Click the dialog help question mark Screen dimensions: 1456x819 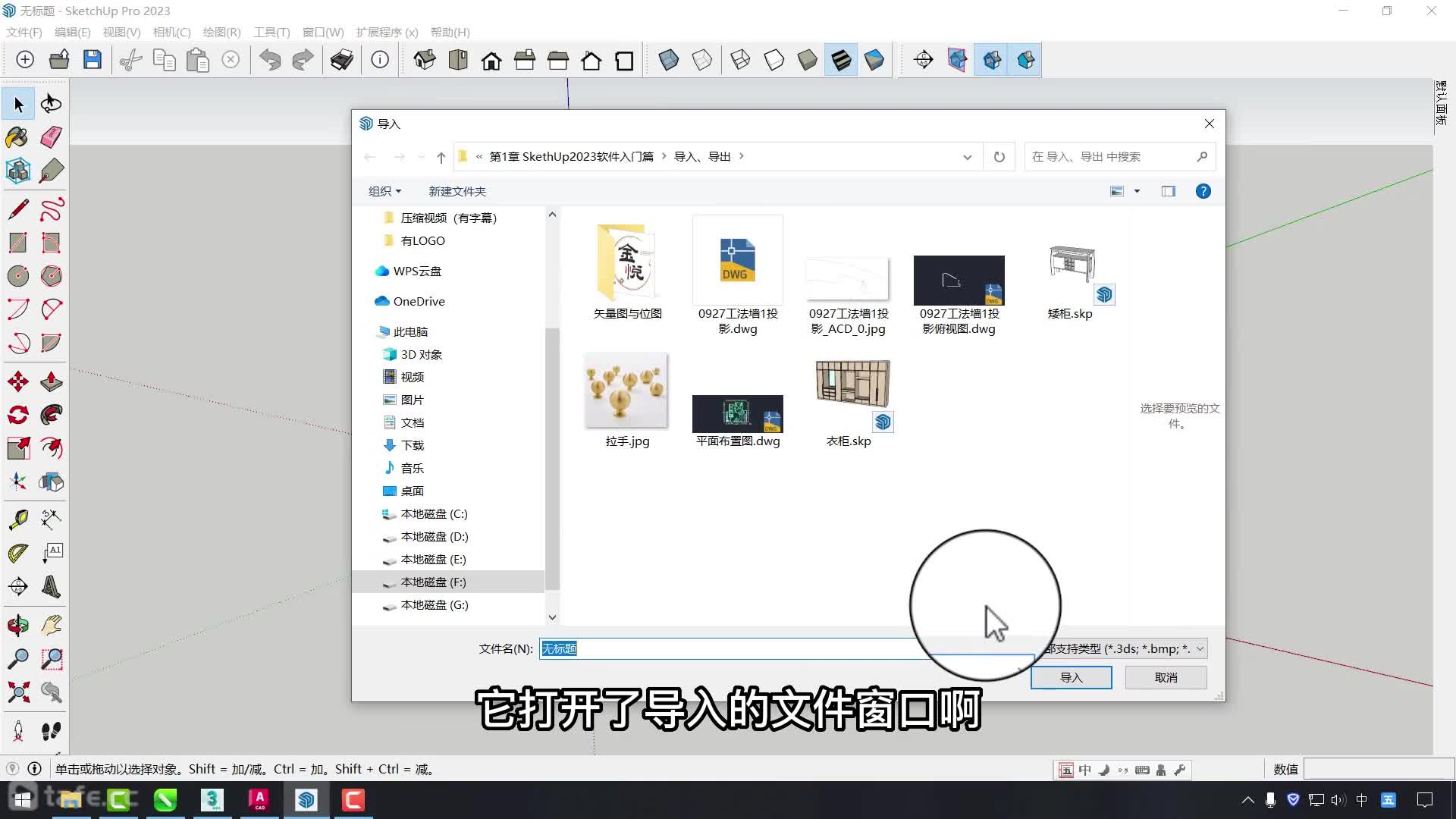click(1203, 191)
